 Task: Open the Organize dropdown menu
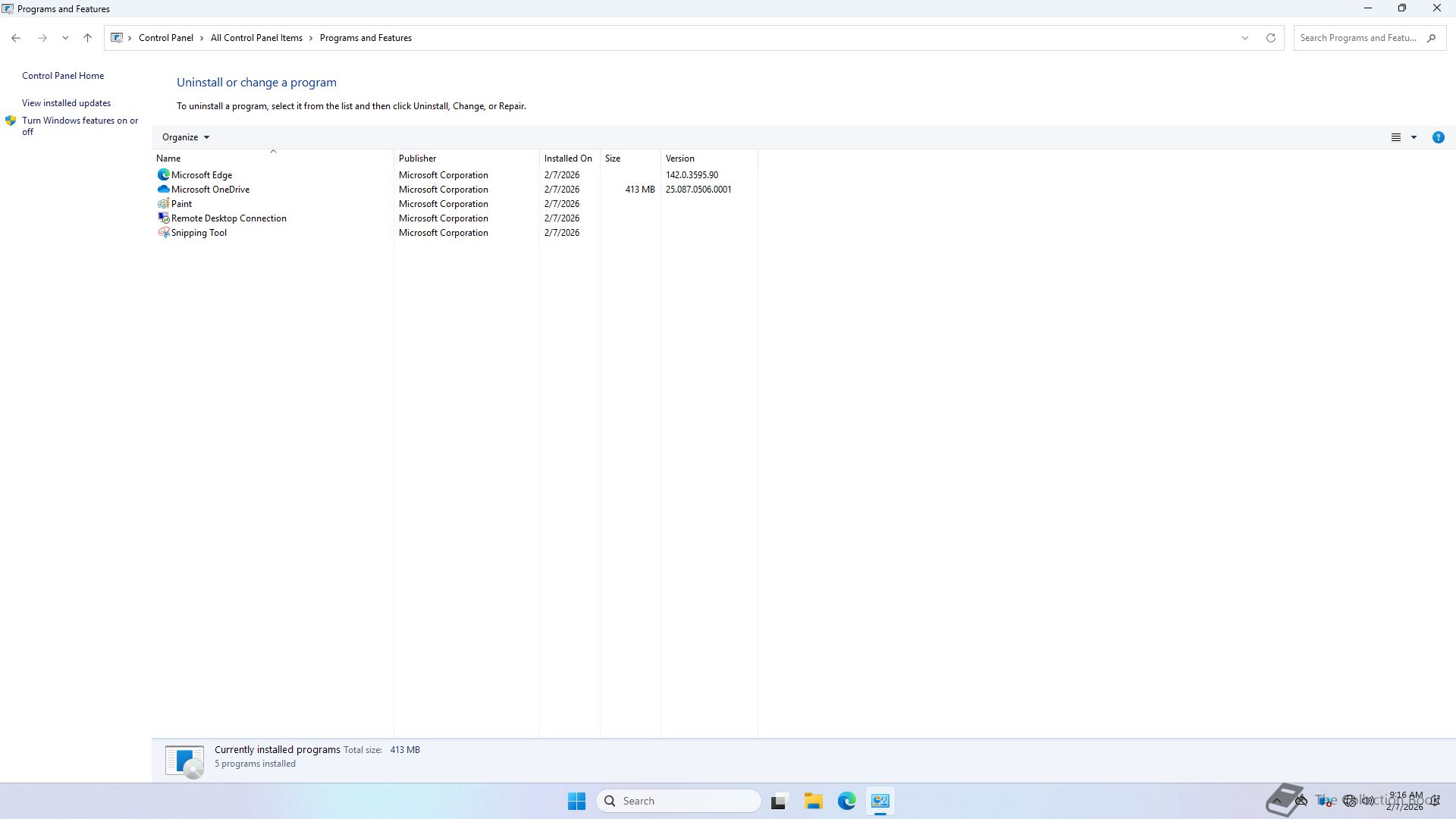tap(185, 137)
